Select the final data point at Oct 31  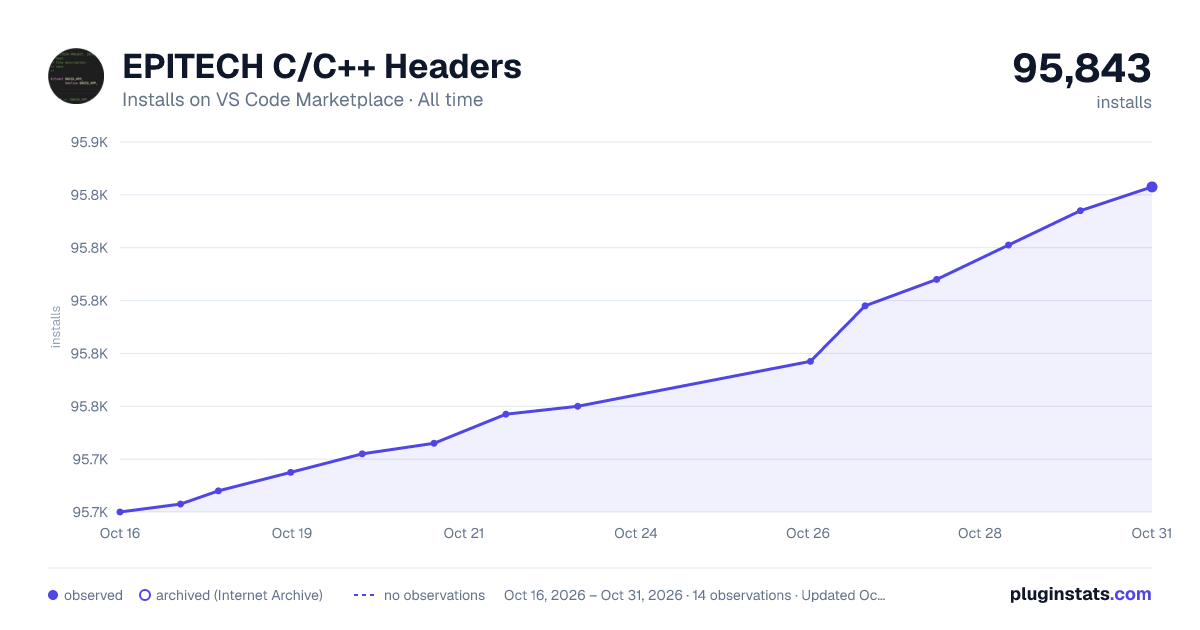point(1152,187)
